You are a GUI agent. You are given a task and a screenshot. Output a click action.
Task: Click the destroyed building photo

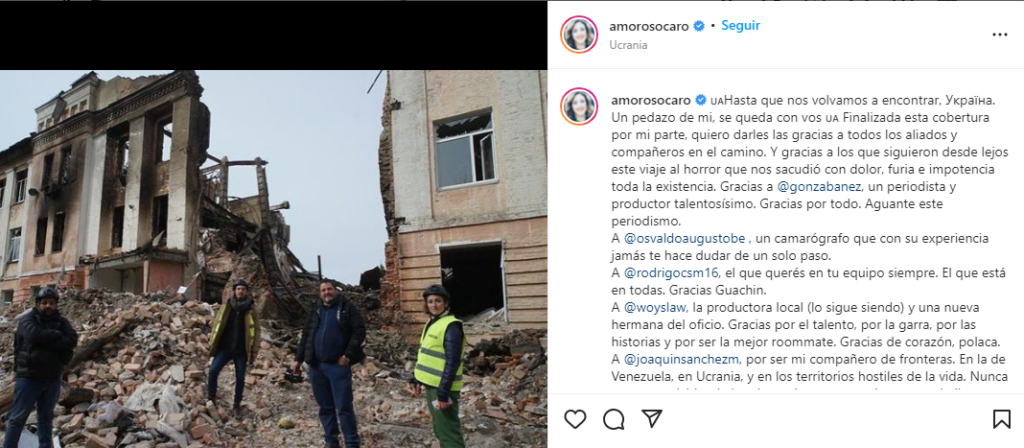[x=274, y=259]
